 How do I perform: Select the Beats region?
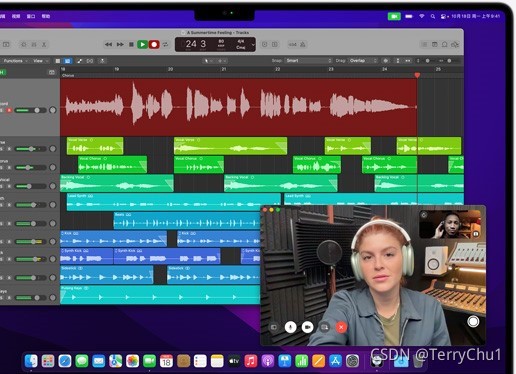click(187, 221)
